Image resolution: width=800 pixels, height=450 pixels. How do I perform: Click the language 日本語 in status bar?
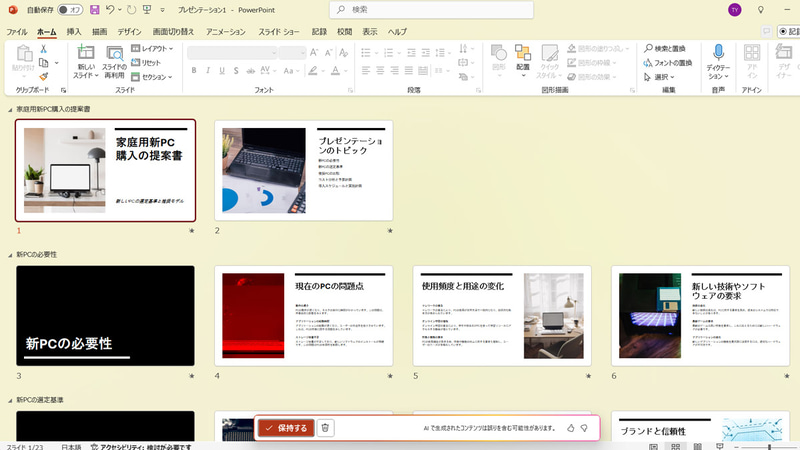pyautogui.click(x=71, y=447)
